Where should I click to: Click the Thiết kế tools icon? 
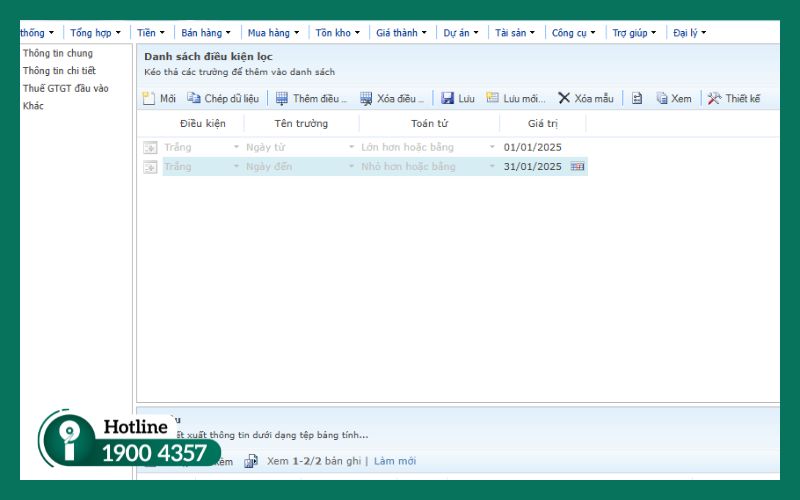pos(714,98)
